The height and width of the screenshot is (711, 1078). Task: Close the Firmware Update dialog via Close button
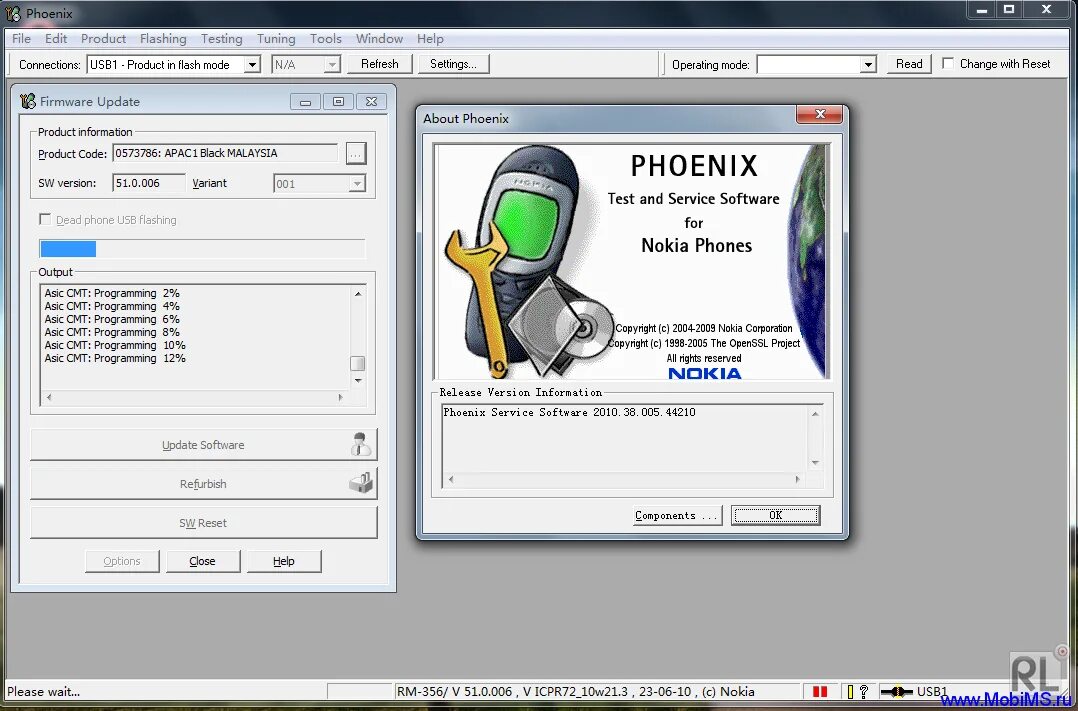point(202,561)
